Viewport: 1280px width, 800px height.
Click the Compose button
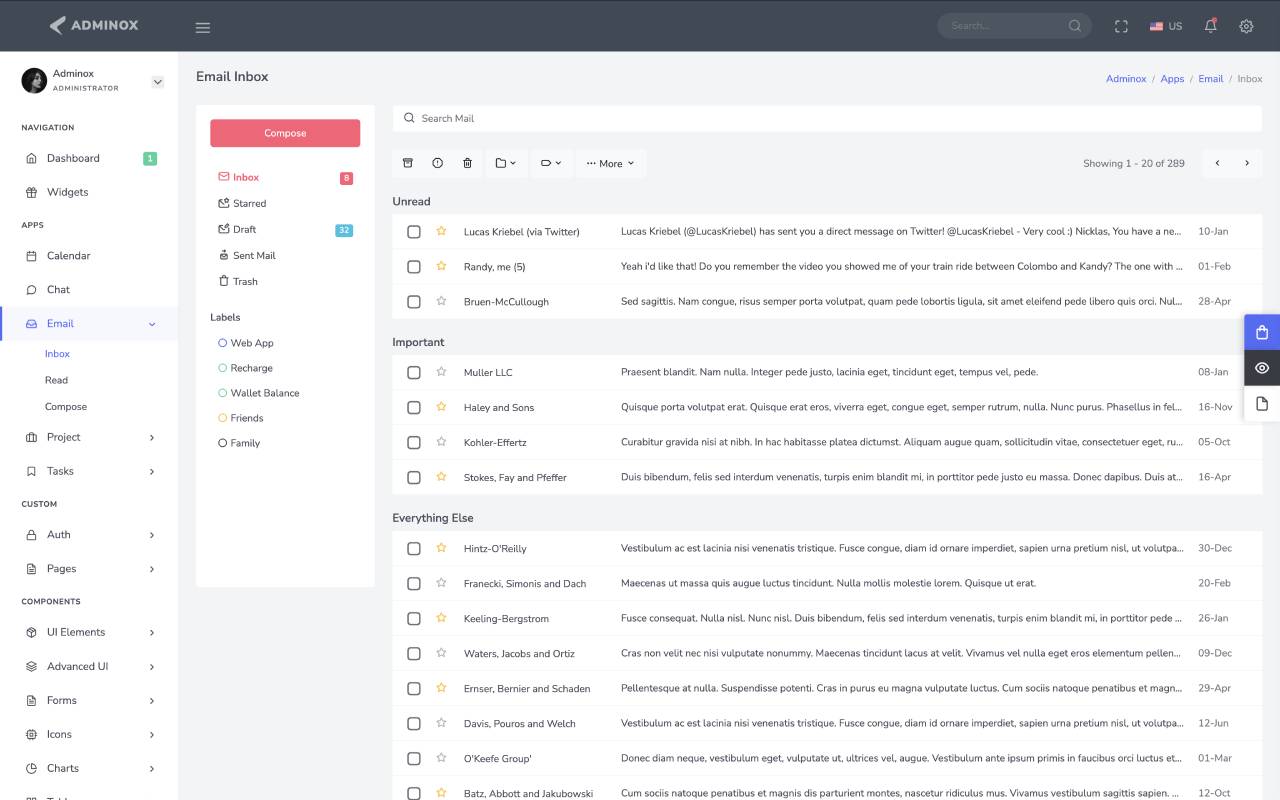[285, 133]
